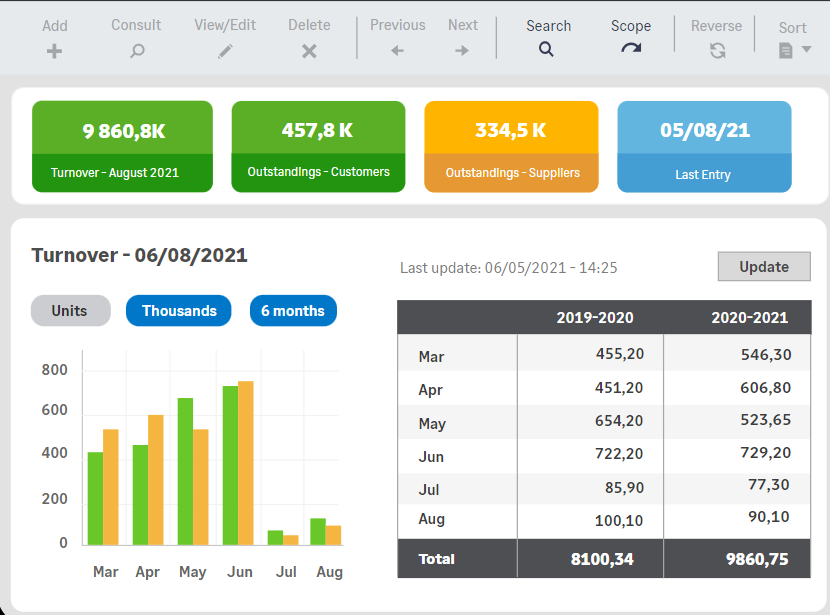Open the Search magnifier icon
Viewport: 830px width, 615px height.
pos(546,50)
